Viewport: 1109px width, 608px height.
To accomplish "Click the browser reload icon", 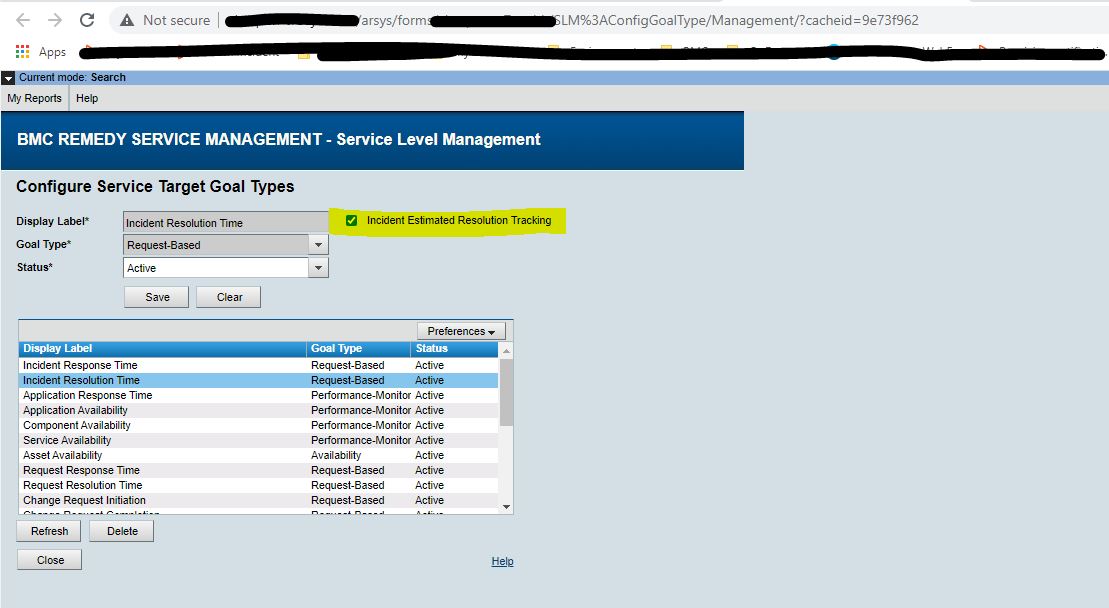I will [87, 20].
